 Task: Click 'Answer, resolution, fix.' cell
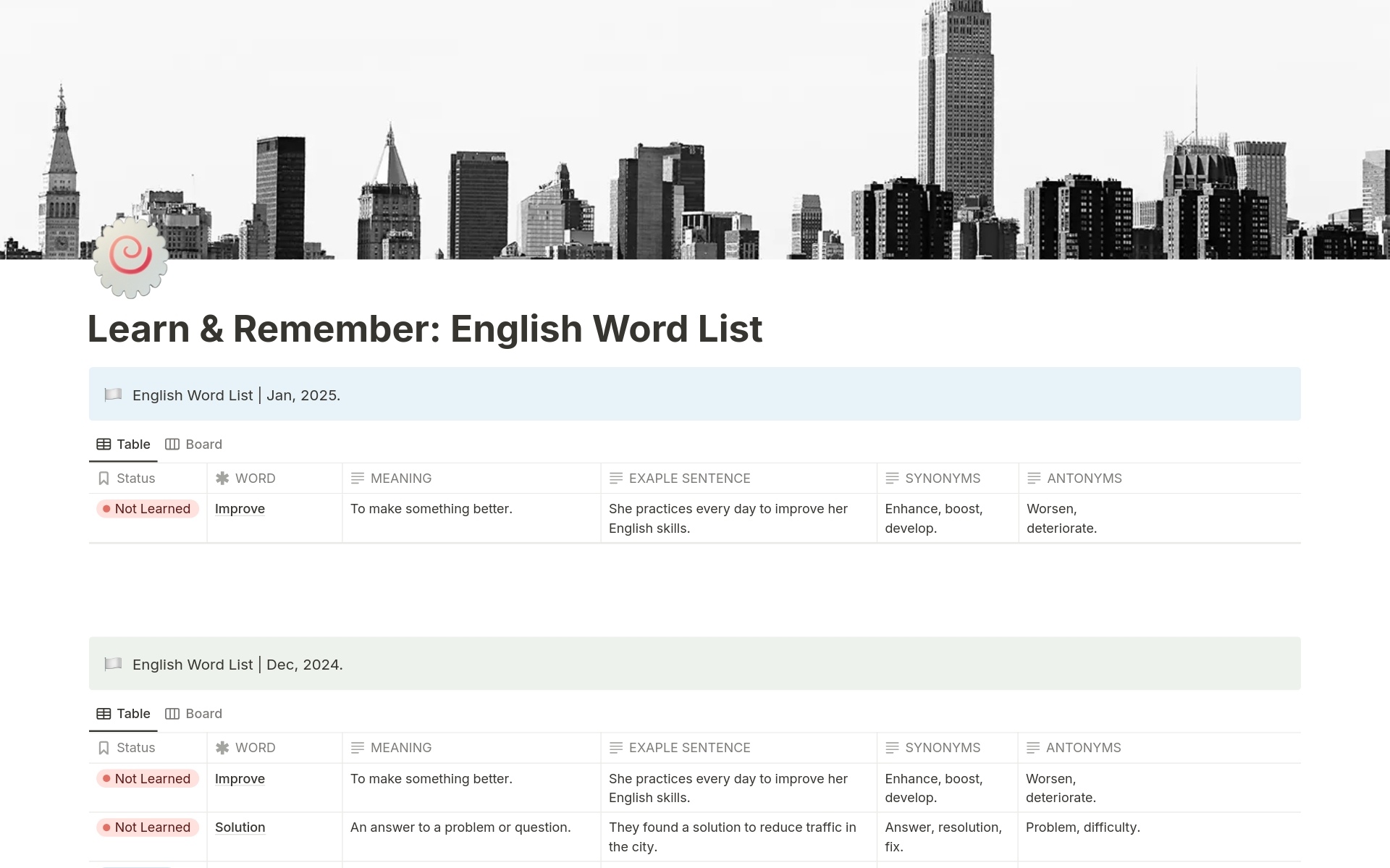tap(947, 837)
